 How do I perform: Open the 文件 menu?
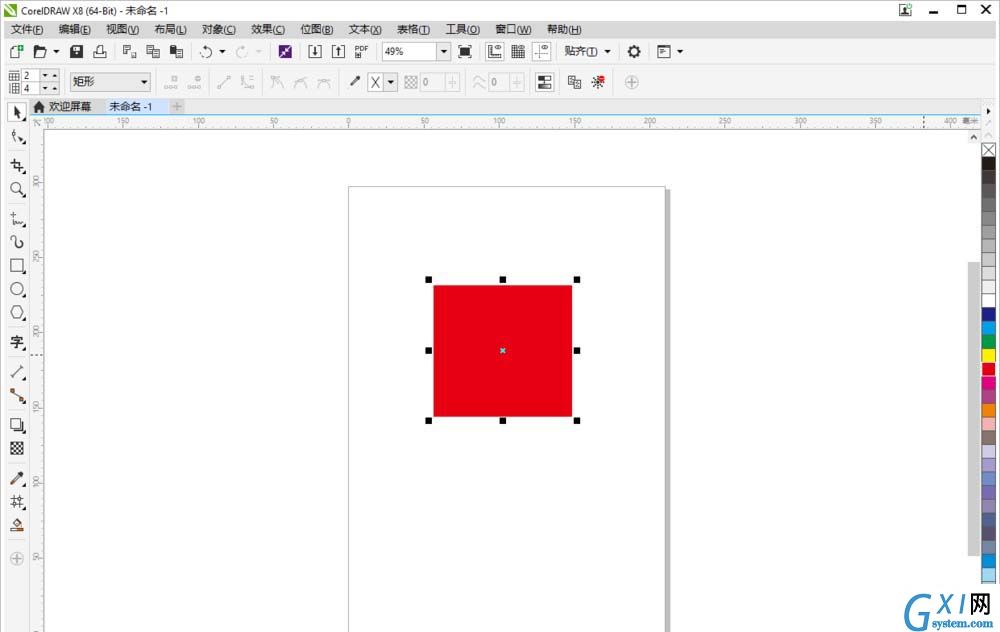pos(27,29)
